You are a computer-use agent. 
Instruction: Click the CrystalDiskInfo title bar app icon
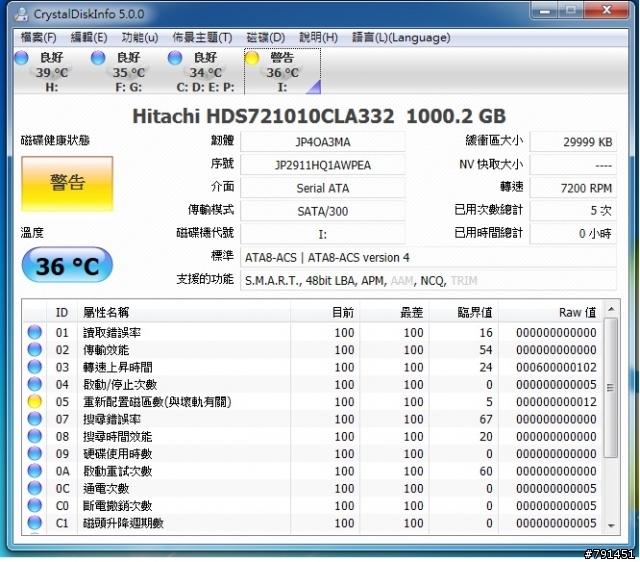tap(21, 13)
